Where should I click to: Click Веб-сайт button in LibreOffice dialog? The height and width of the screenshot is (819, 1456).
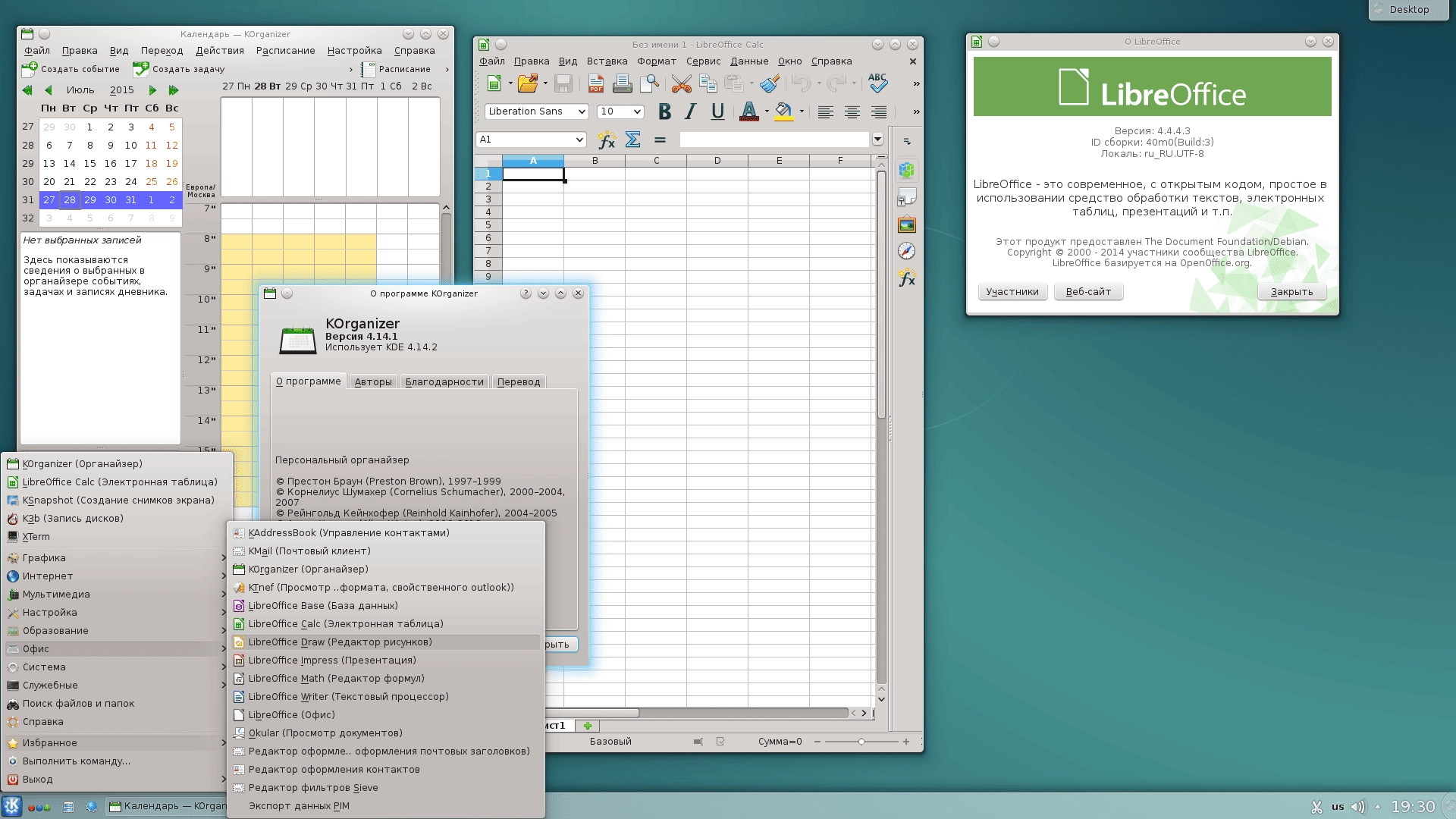pyautogui.click(x=1088, y=292)
